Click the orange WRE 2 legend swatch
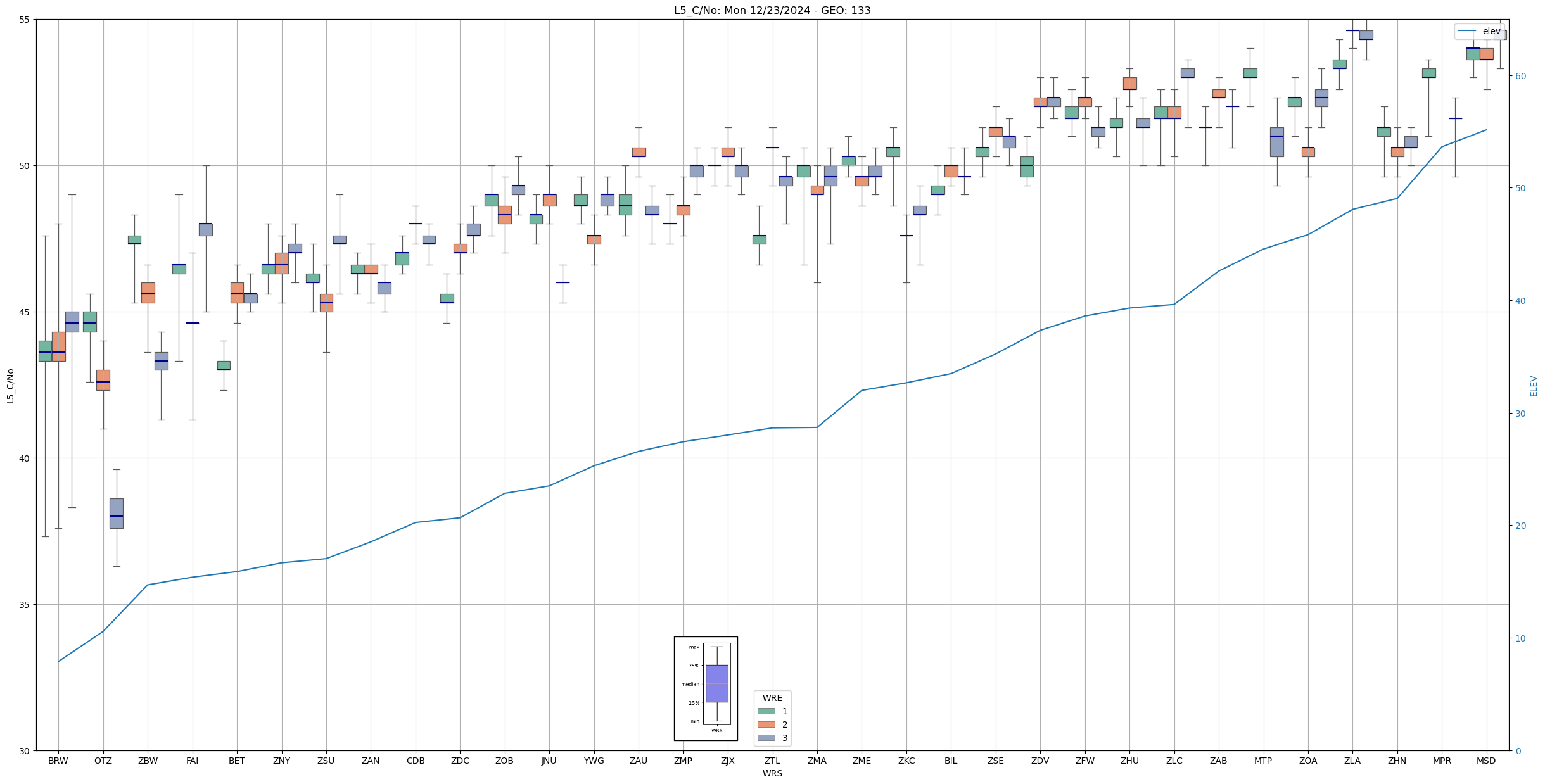The width and height of the screenshot is (1545, 784). click(x=766, y=724)
